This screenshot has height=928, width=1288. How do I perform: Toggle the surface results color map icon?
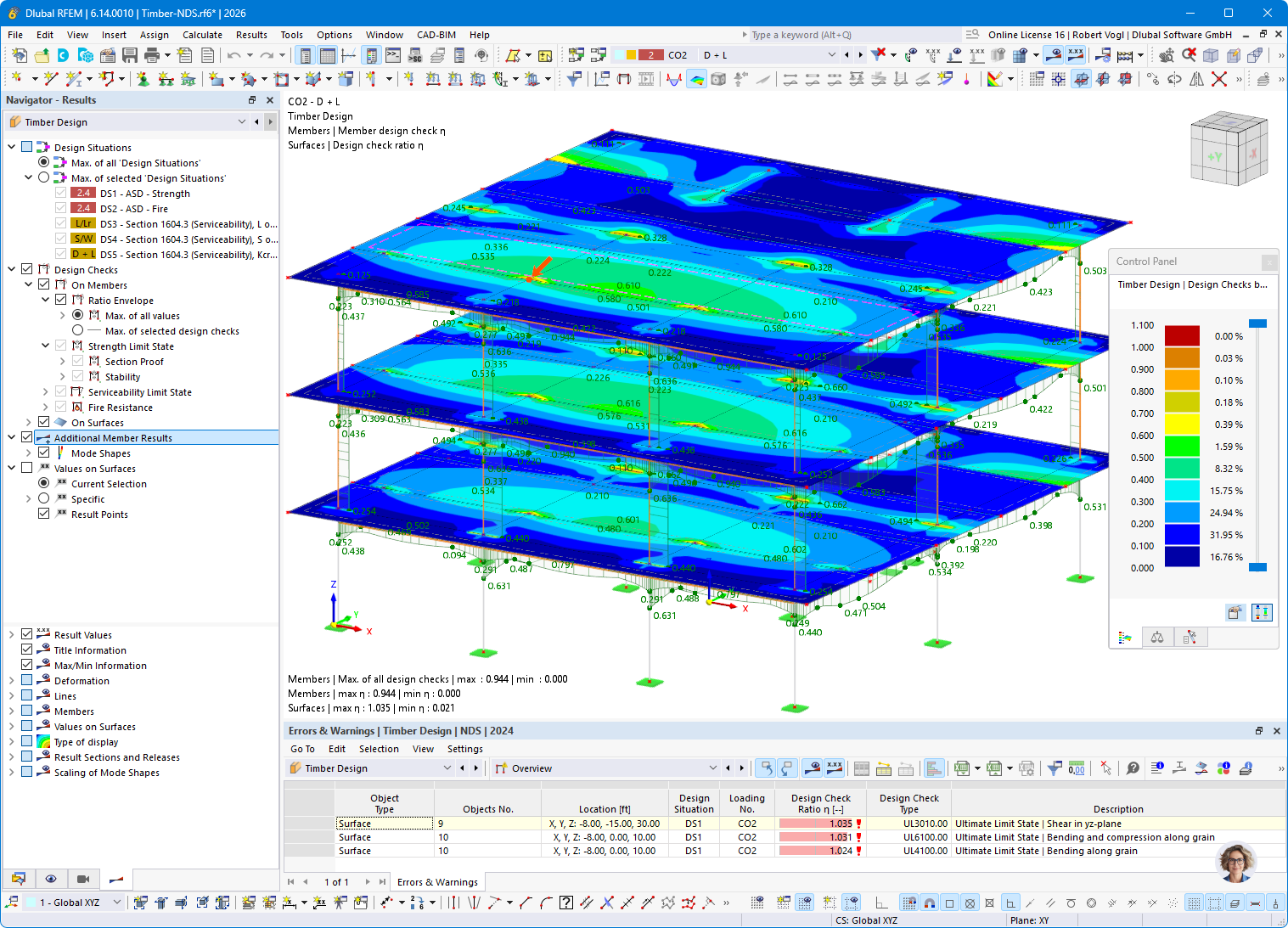tap(696, 79)
